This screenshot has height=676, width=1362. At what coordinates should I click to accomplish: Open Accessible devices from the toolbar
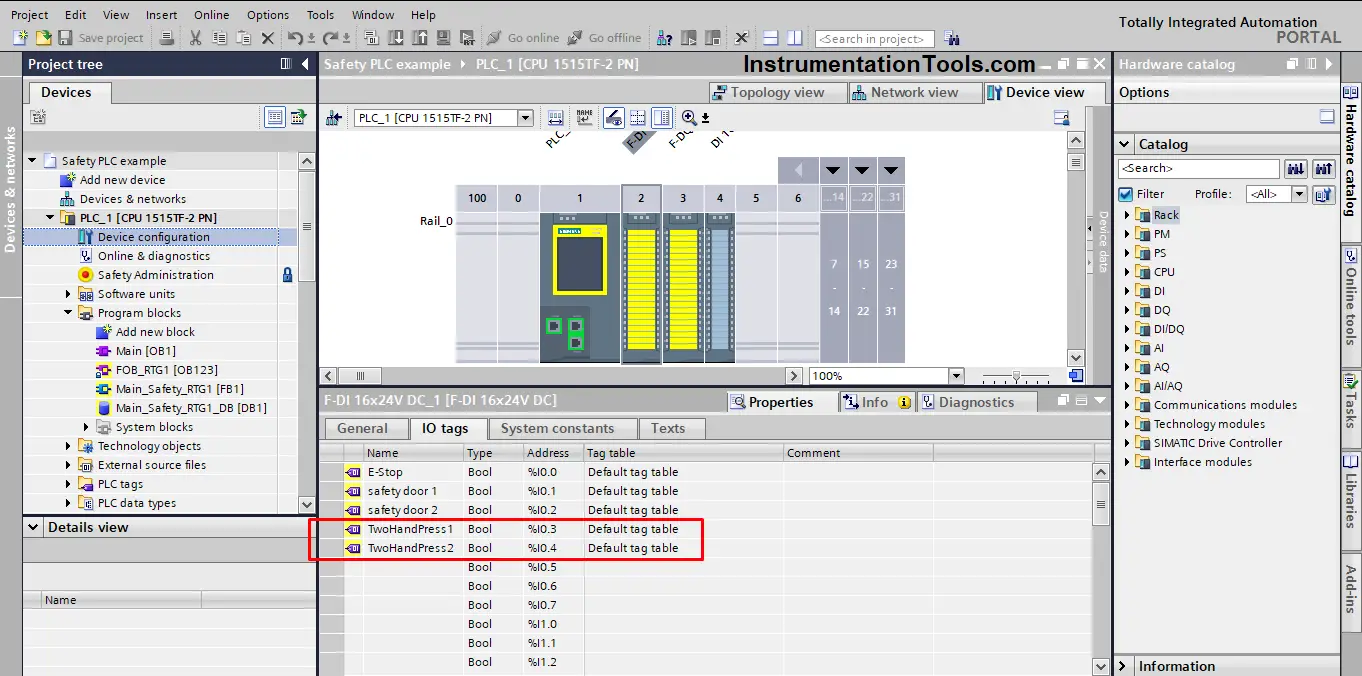[664, 38]
